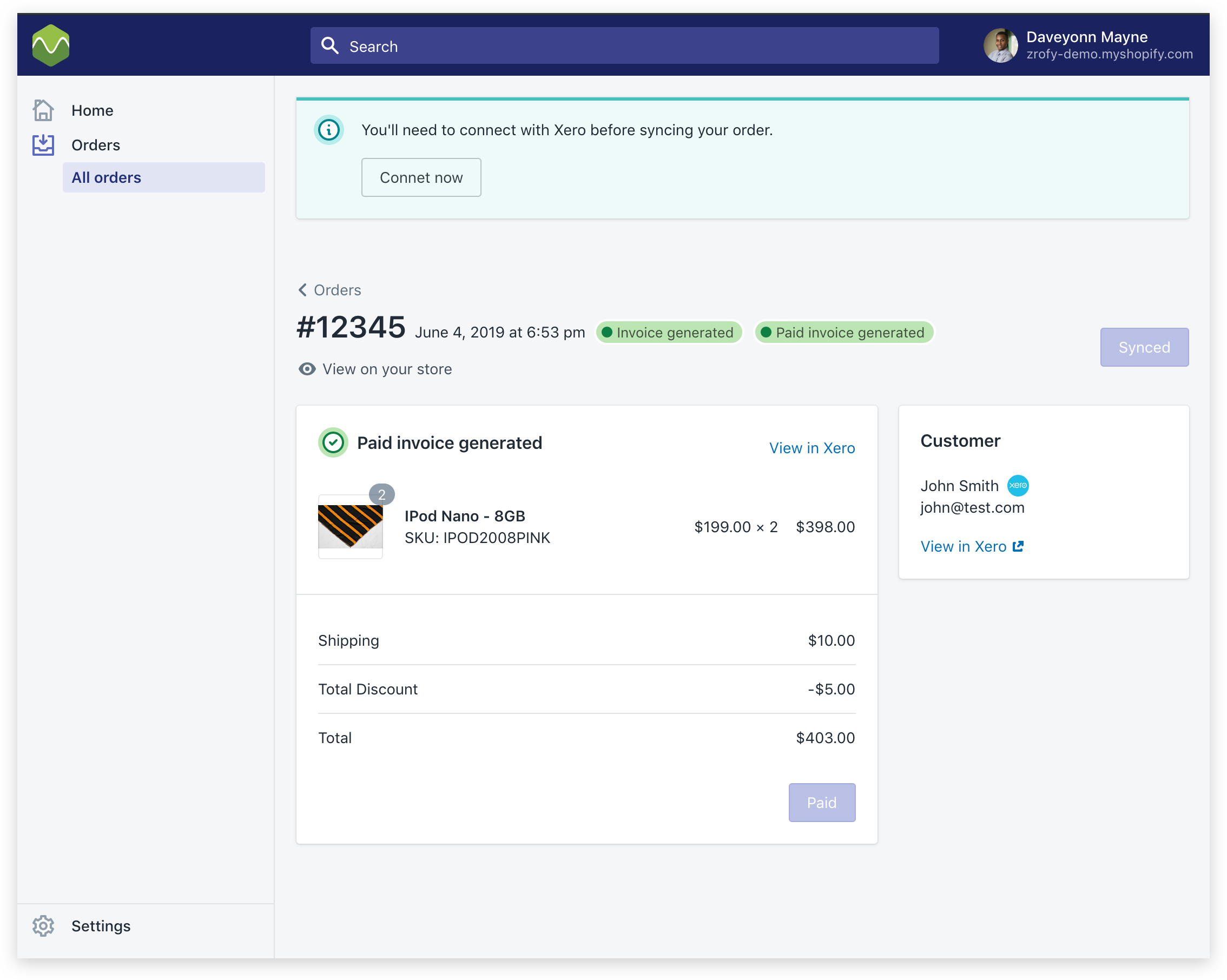The width and height of the screenshot is (1227, 980).
Task: Click the green hexagon app logo
Action: (x=51, y=45)
